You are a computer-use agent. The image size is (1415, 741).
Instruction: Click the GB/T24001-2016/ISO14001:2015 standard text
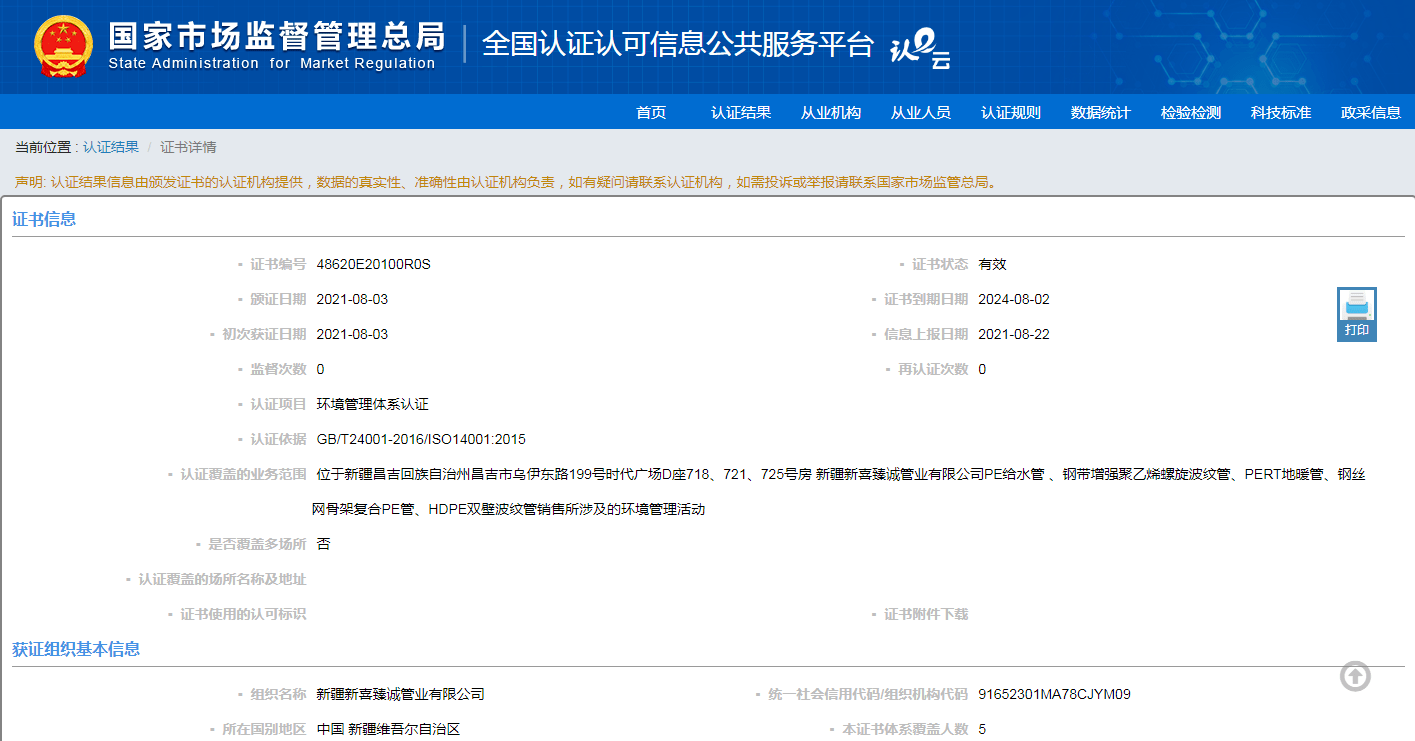coord(421,439)
